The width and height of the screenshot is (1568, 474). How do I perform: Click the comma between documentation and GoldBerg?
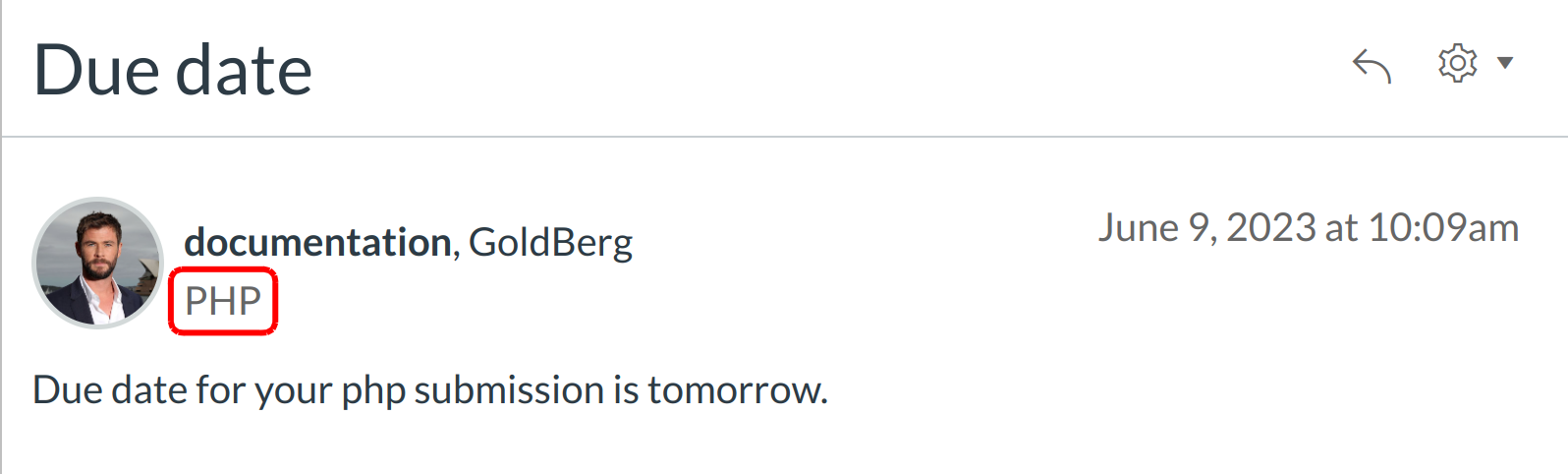point(456,250)
